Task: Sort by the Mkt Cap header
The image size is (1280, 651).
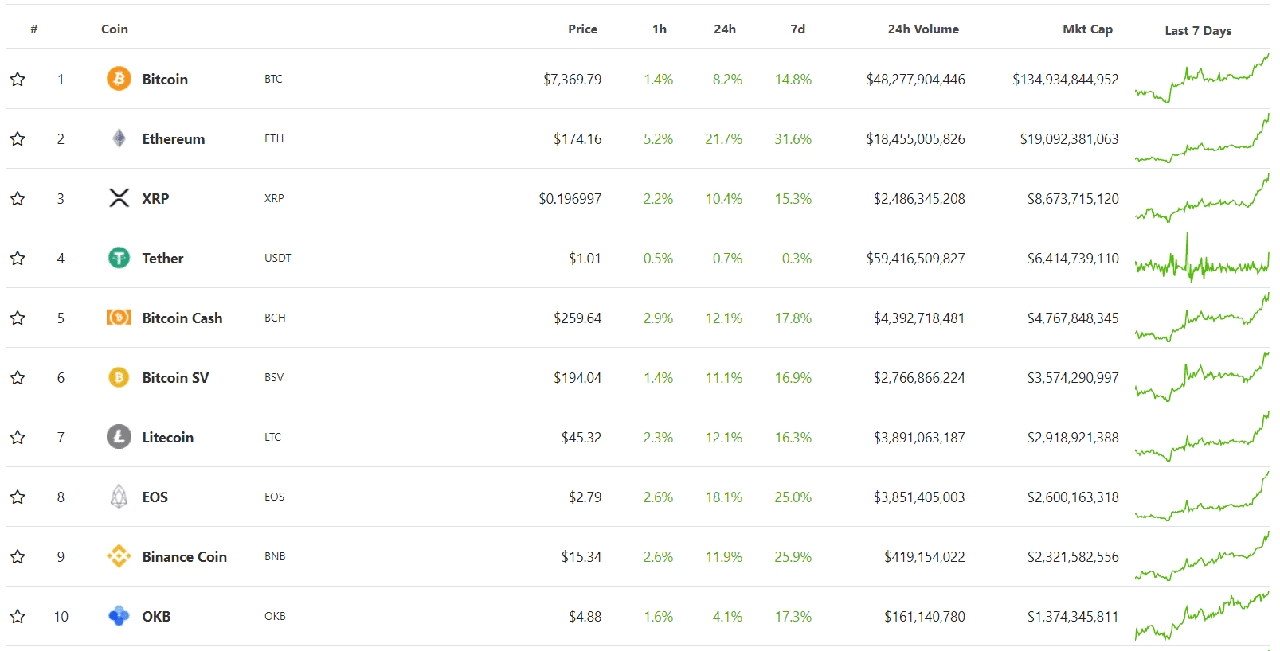Action: click(1087, 29)
